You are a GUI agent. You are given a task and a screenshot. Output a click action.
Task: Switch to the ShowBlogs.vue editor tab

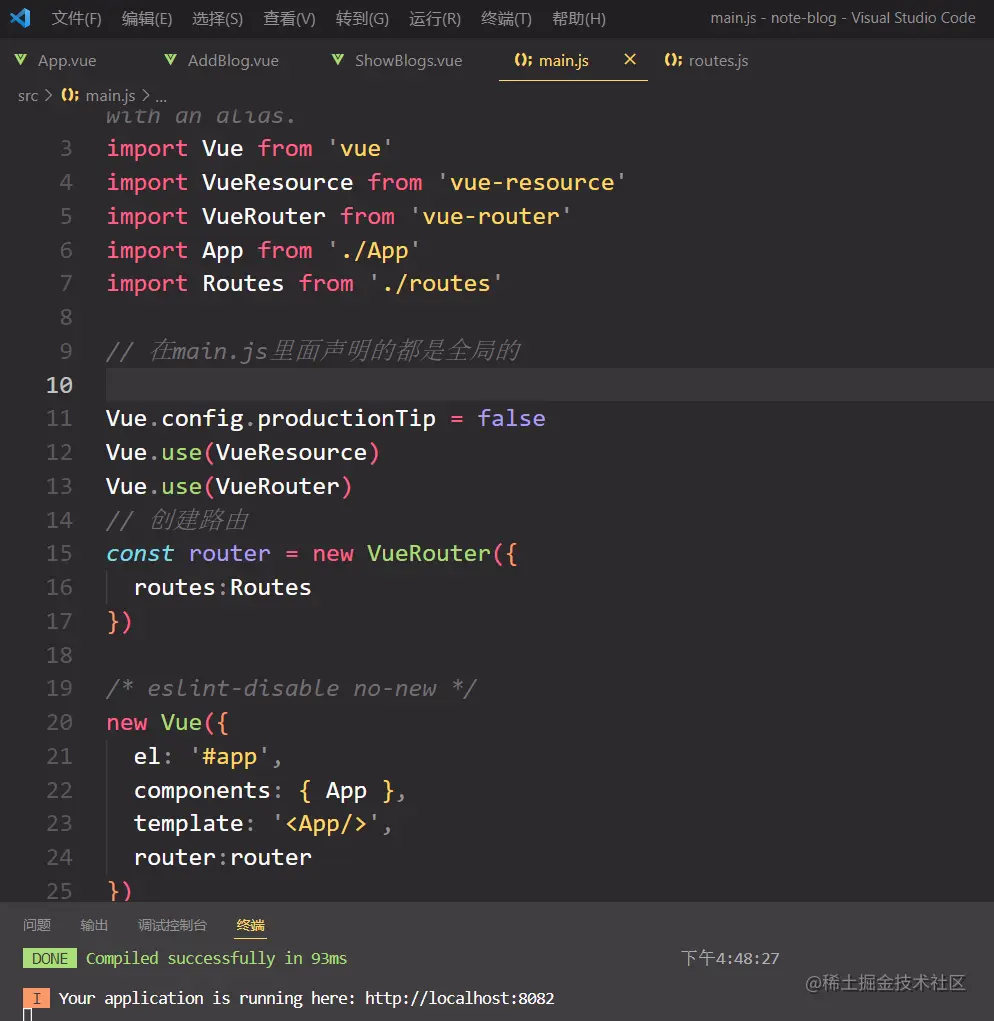tap(408, 61)
